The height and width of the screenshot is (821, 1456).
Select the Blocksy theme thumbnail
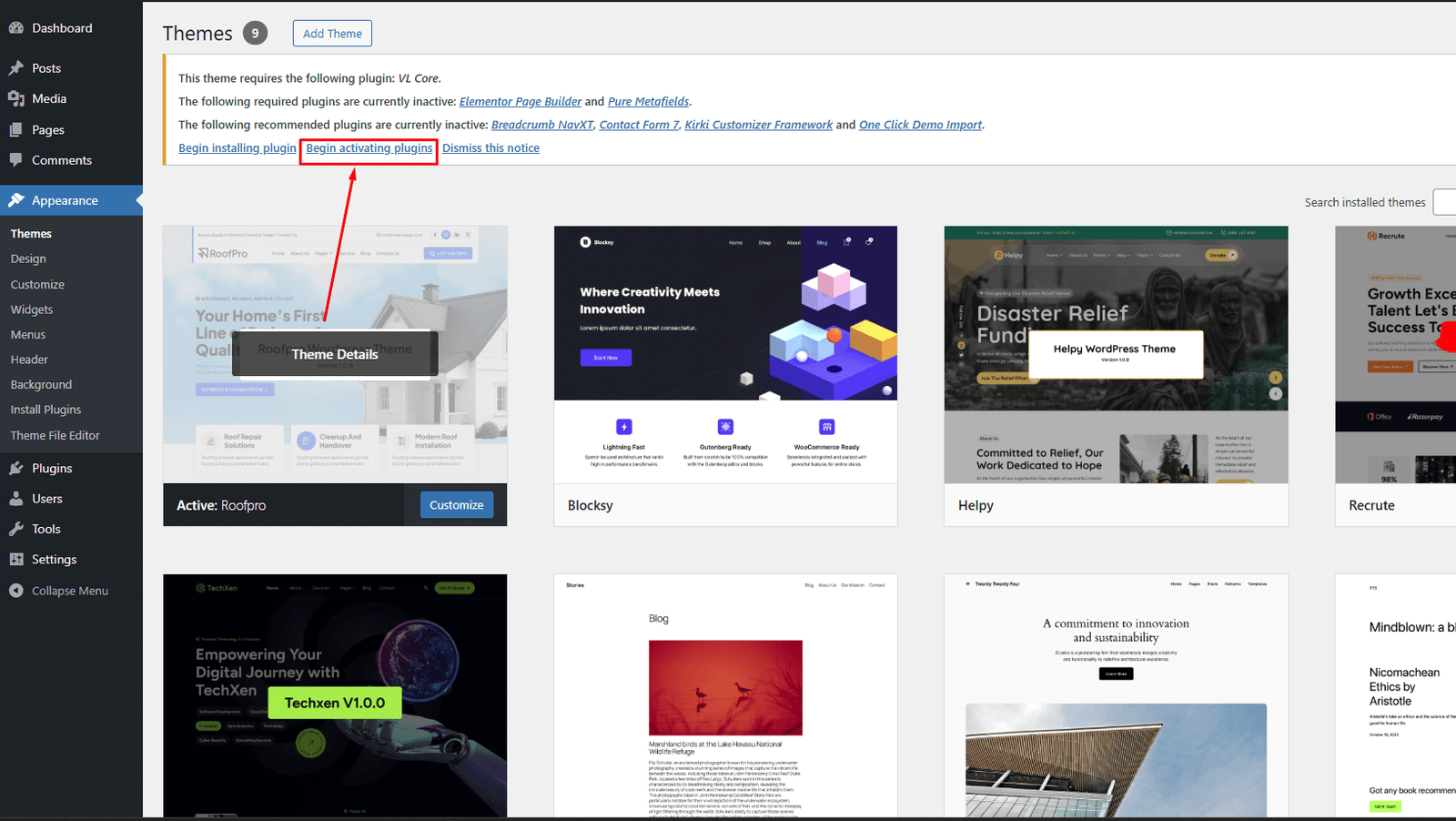click(725, 354)
